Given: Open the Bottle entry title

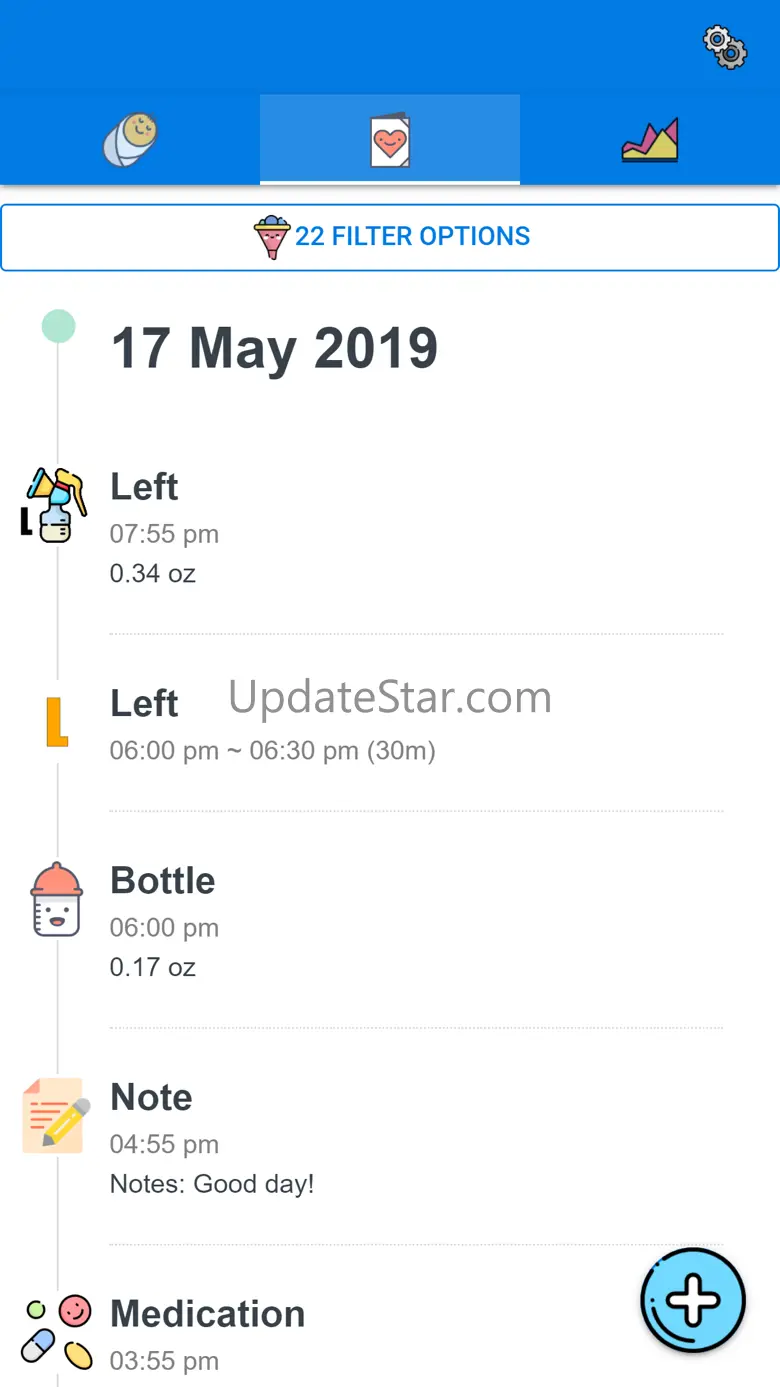Looking at the screenshot, I should tap(163, 881).
